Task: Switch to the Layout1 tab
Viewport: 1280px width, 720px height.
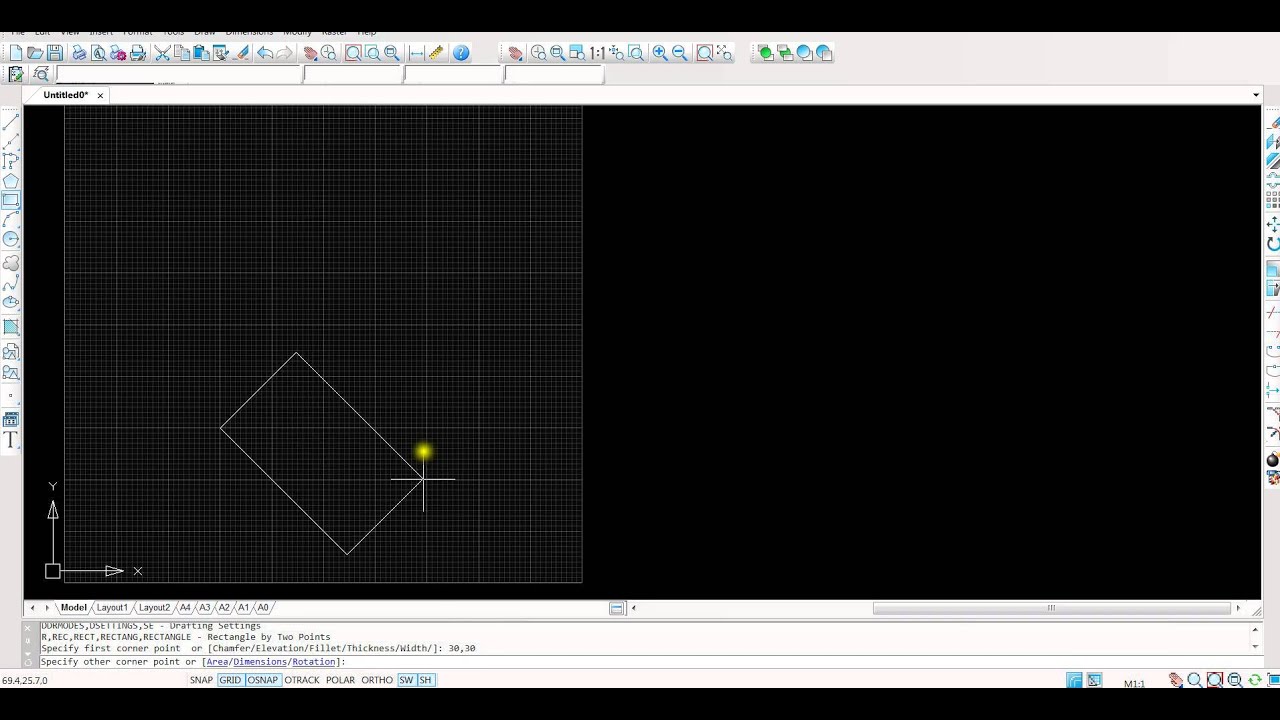Action: (112, 608)
